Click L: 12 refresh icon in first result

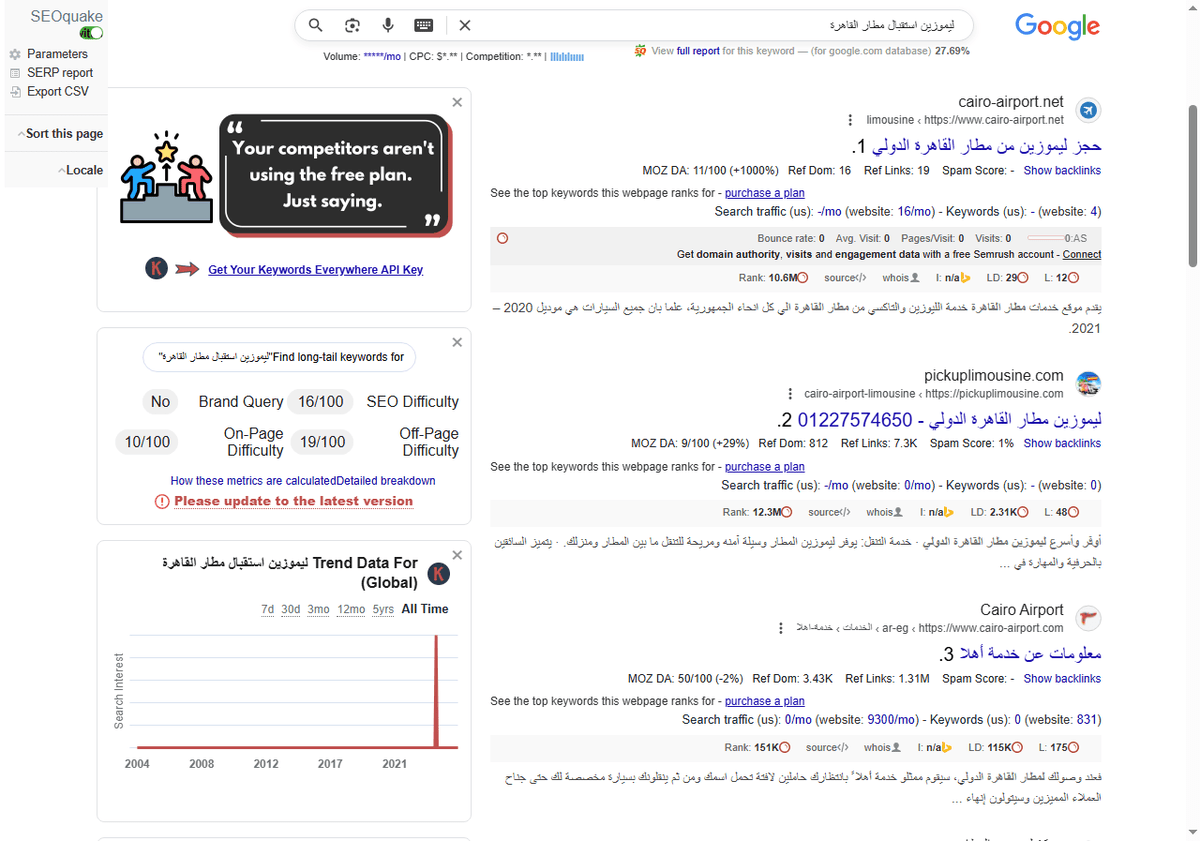[1074, 278]
